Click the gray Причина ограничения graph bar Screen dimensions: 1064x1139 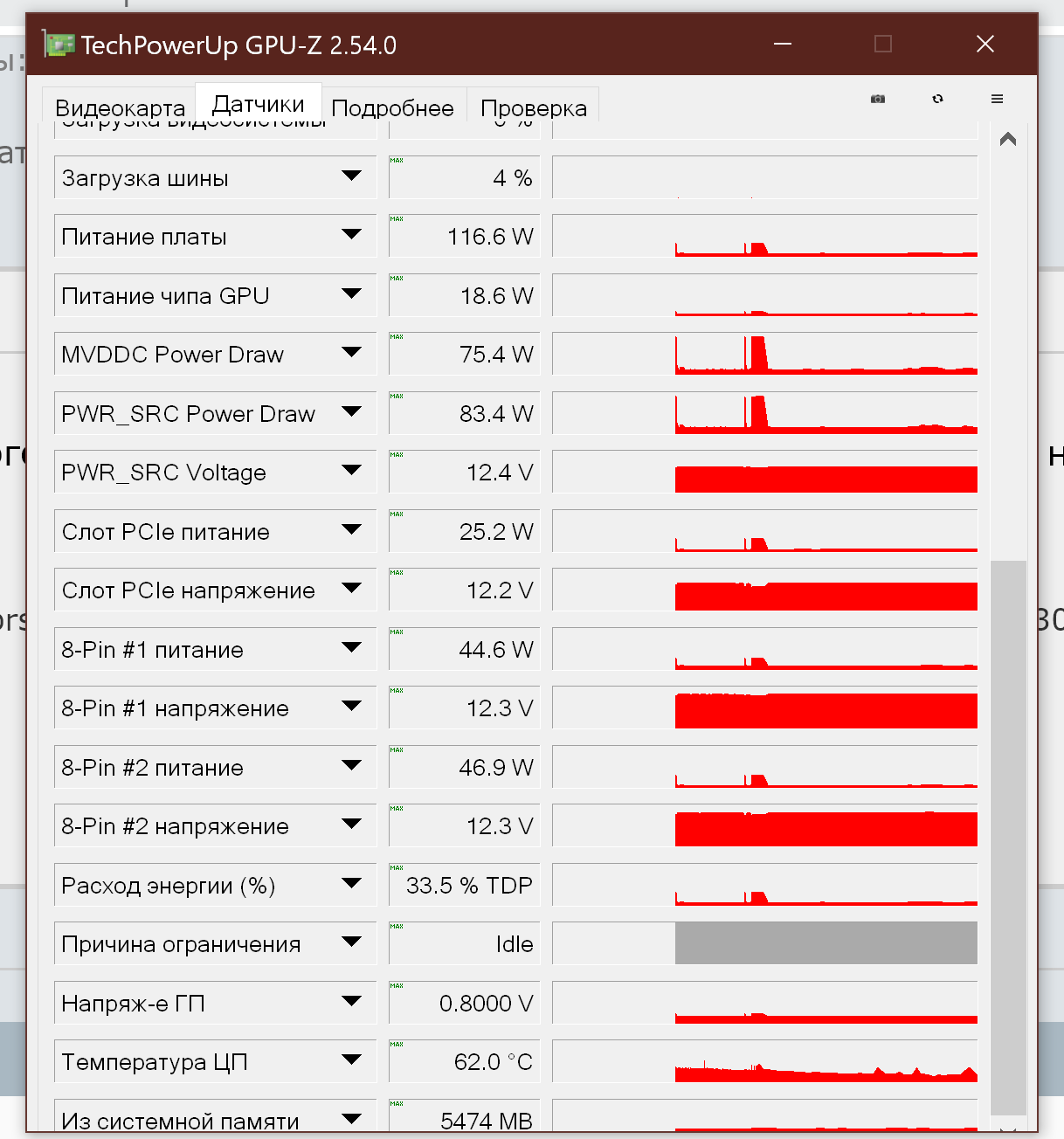click(x=826, y=943)
